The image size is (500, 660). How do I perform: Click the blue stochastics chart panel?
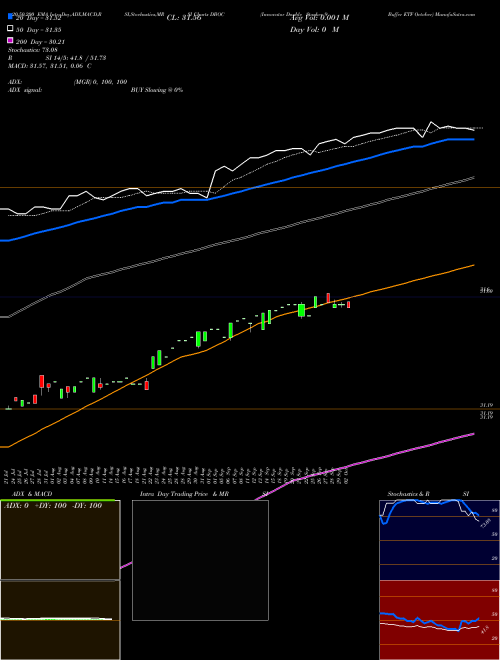tap(439, 540)
